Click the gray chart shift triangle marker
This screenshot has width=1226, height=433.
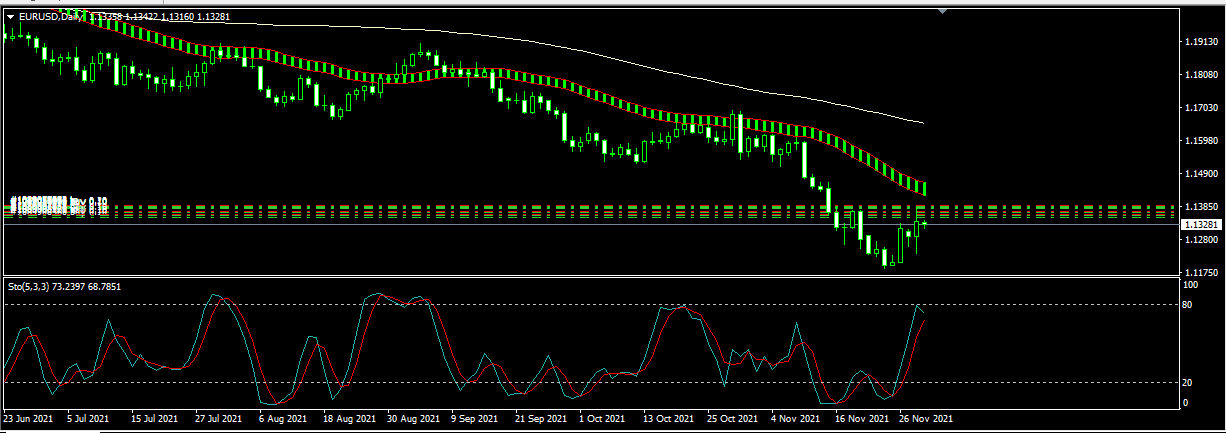(942, 12)
